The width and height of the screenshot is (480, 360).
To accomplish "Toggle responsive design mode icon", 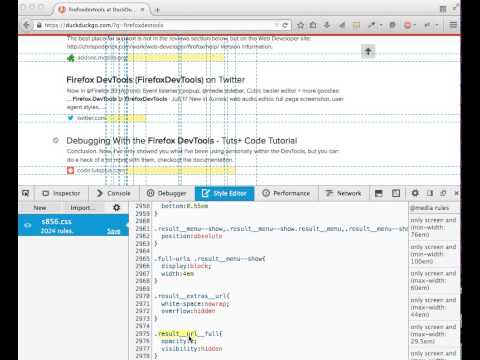I will (396, 193).
